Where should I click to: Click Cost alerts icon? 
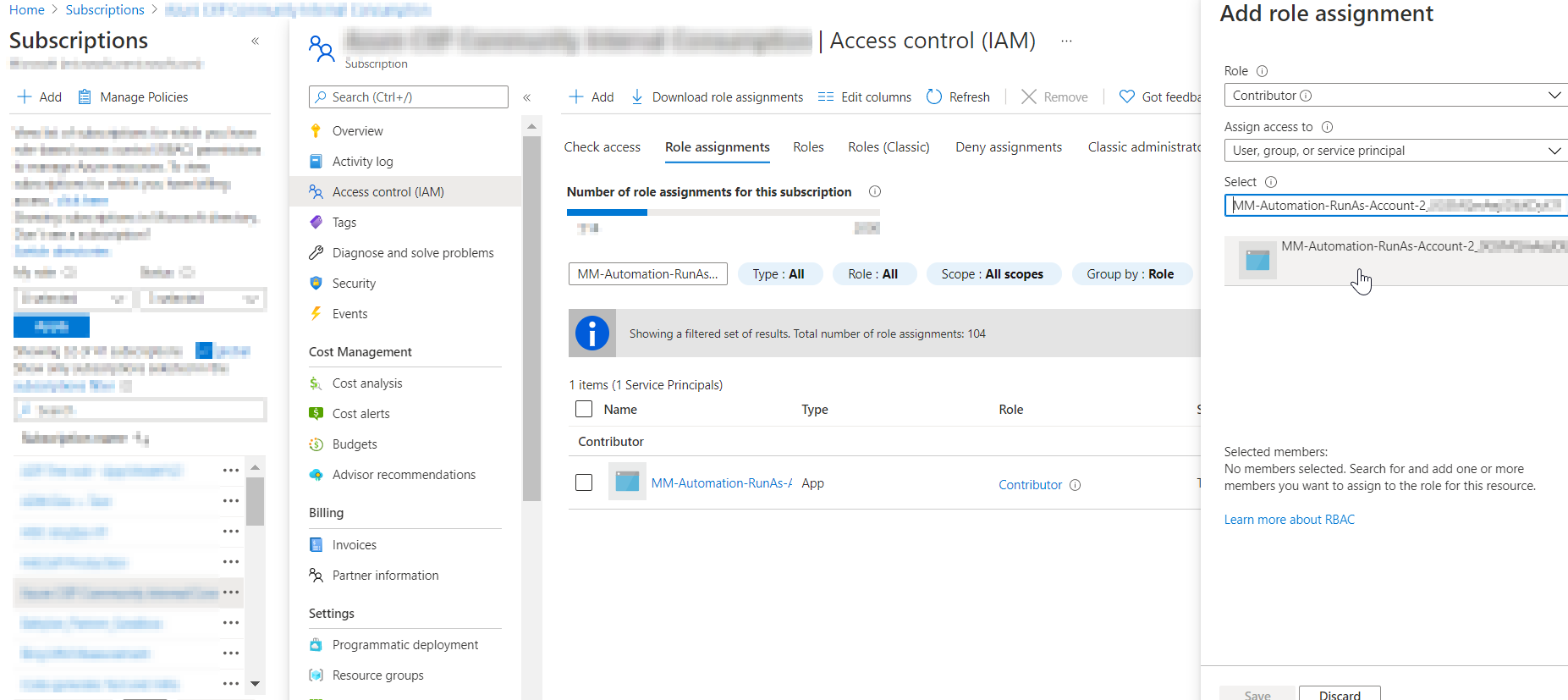[316, 414]
